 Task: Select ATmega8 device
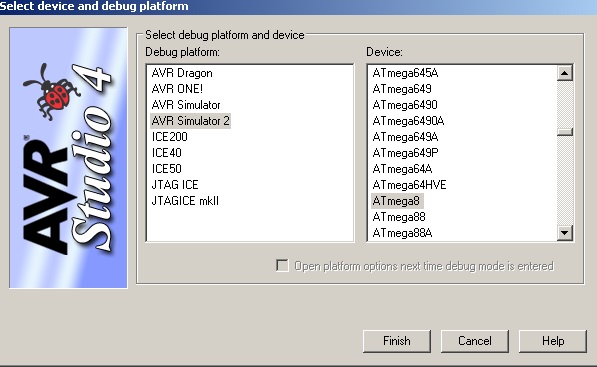397,201
